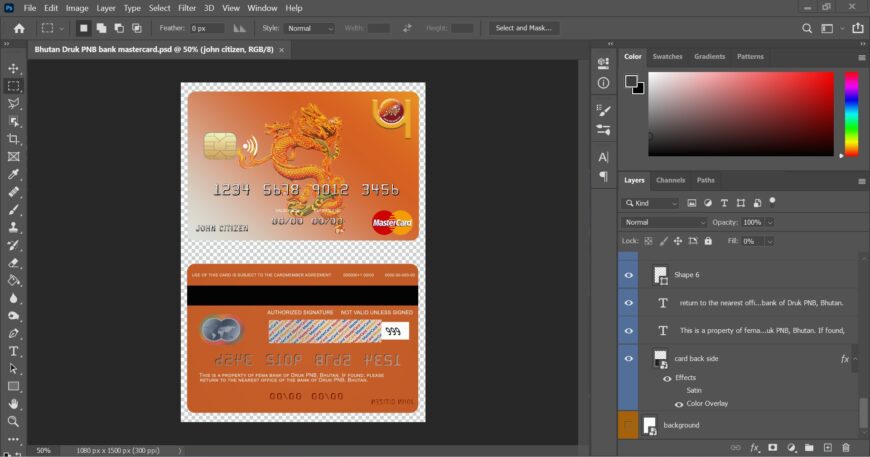Select the Blur tool
The height and width of the screenshot is (457, 870).
(x=13, y=298)
